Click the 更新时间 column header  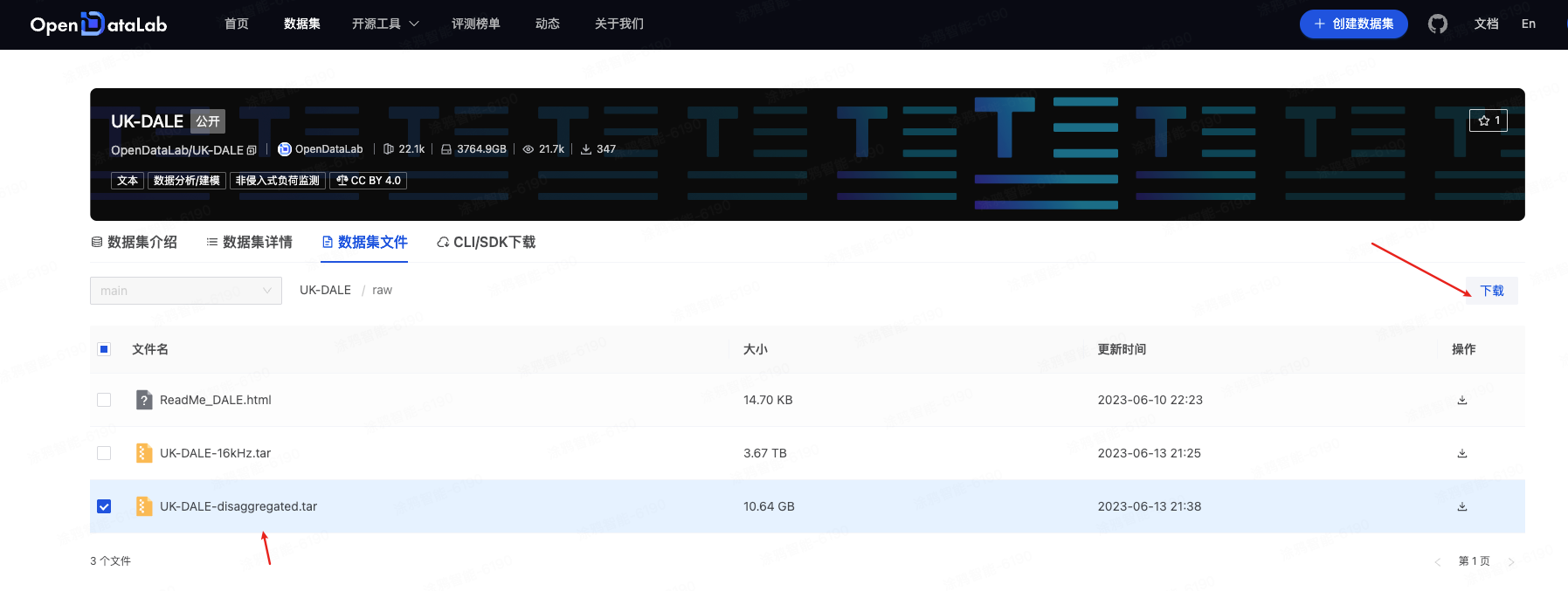[1122, 349]
